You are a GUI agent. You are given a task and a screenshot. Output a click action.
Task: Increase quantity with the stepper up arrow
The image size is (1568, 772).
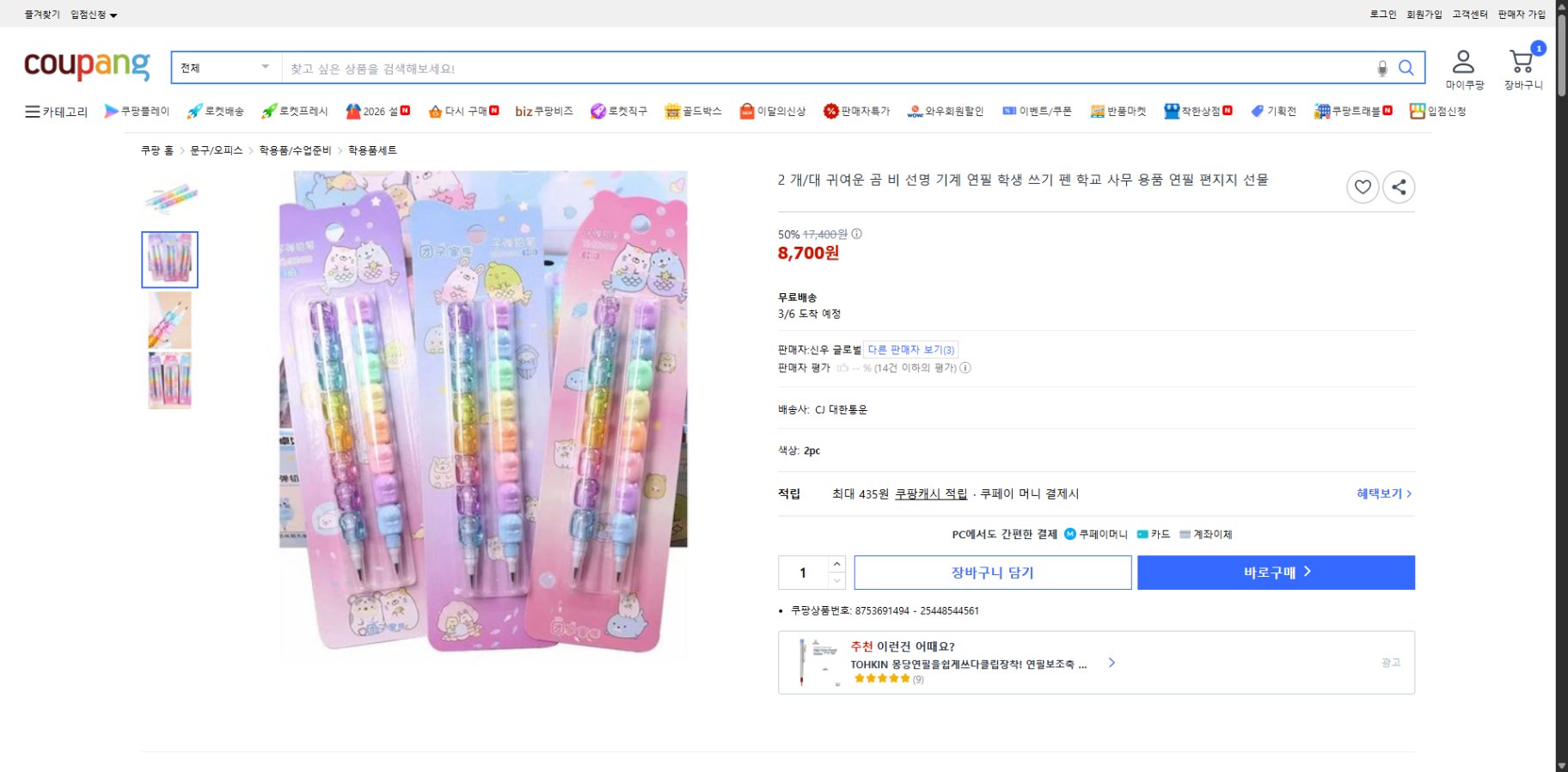click(835, 564)
